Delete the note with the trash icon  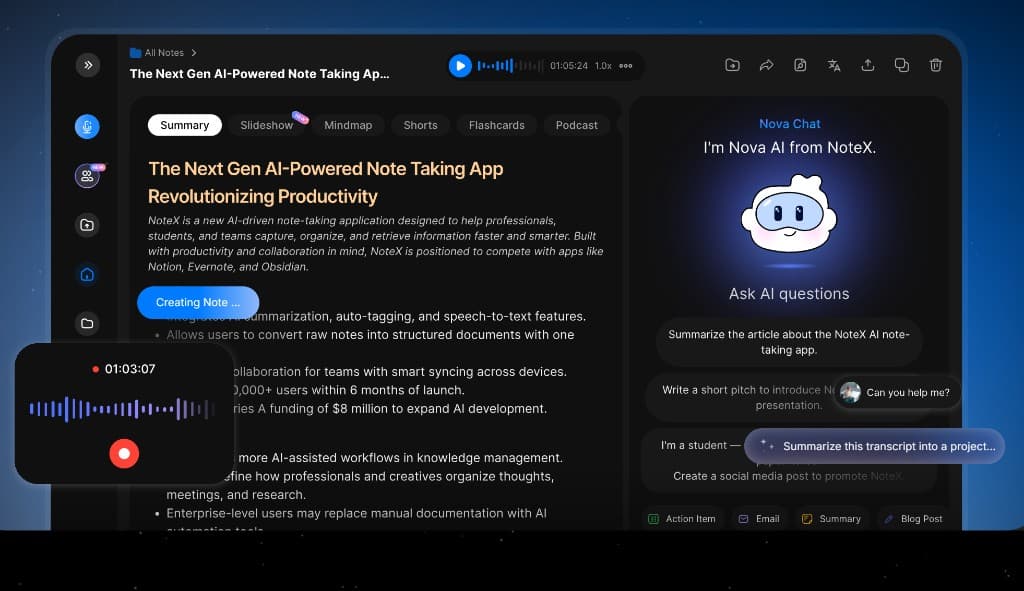[935, 64]
